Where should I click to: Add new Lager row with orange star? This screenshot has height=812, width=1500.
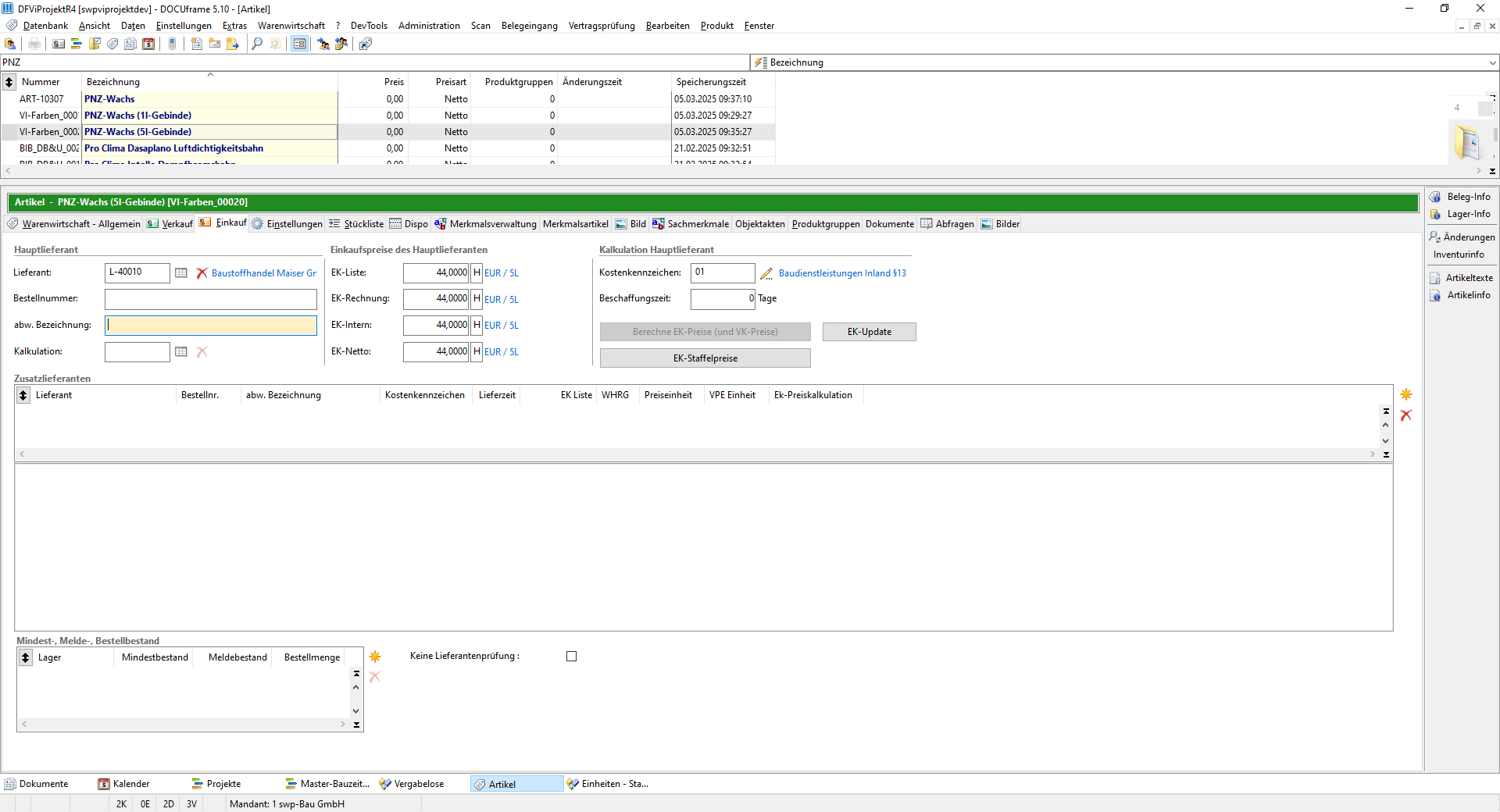(375, 657)
